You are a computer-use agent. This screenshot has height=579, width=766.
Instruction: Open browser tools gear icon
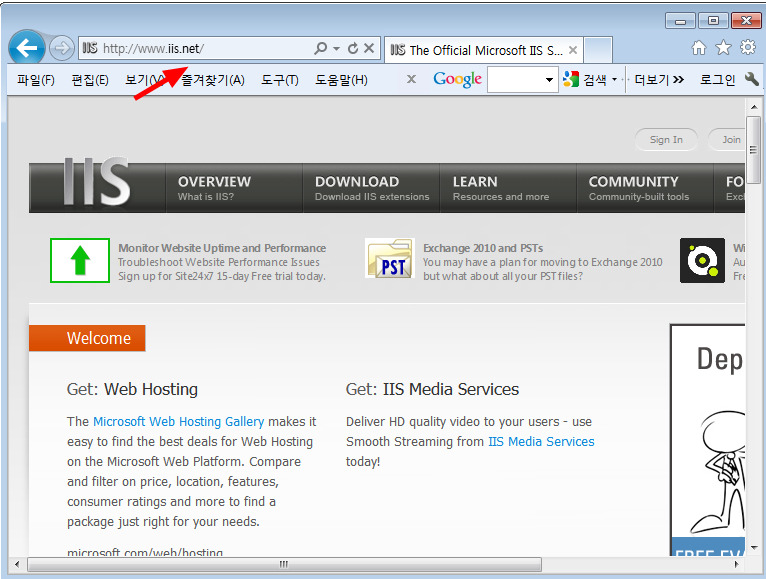(747, 48)
